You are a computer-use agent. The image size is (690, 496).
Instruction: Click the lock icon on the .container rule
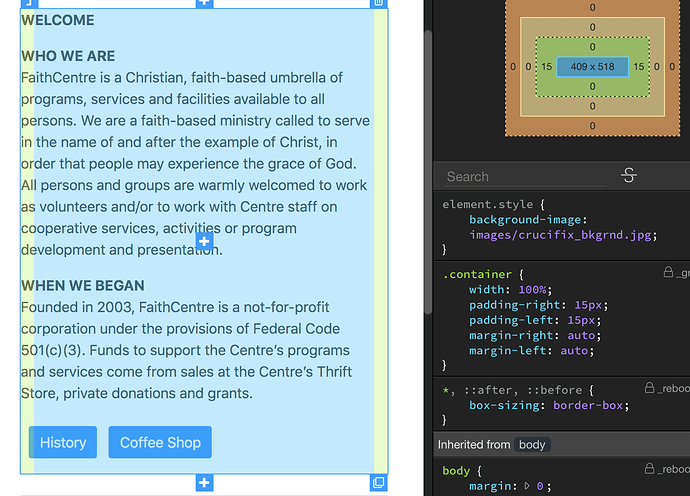click(668, 272)
